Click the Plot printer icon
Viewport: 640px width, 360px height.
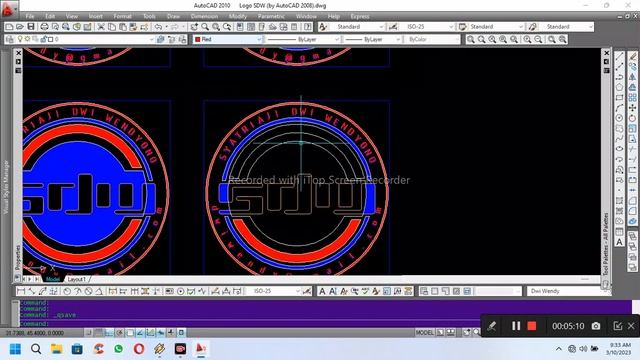44,27
